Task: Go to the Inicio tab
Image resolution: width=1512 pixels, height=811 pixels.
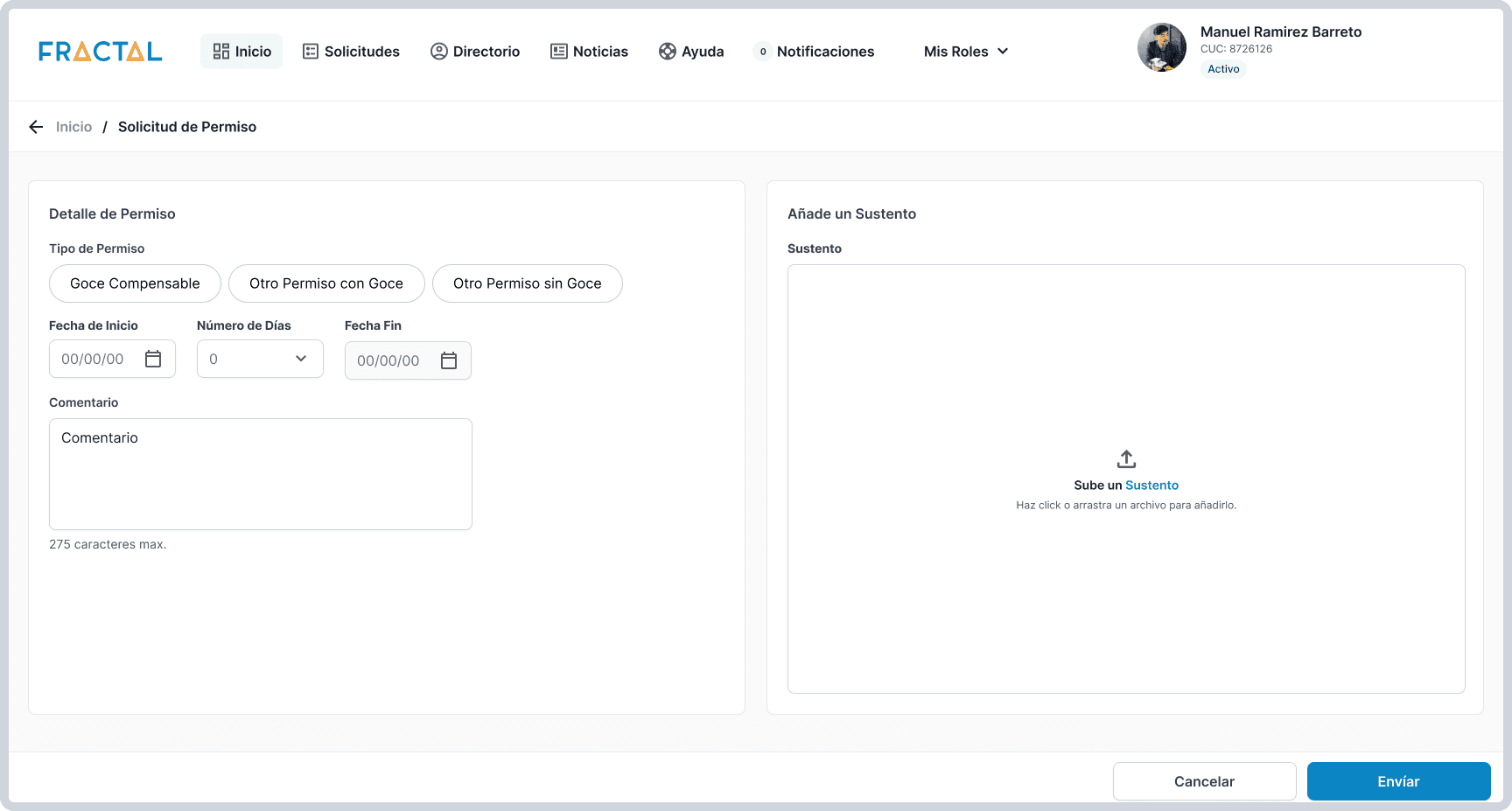Action: pos(241,52)
